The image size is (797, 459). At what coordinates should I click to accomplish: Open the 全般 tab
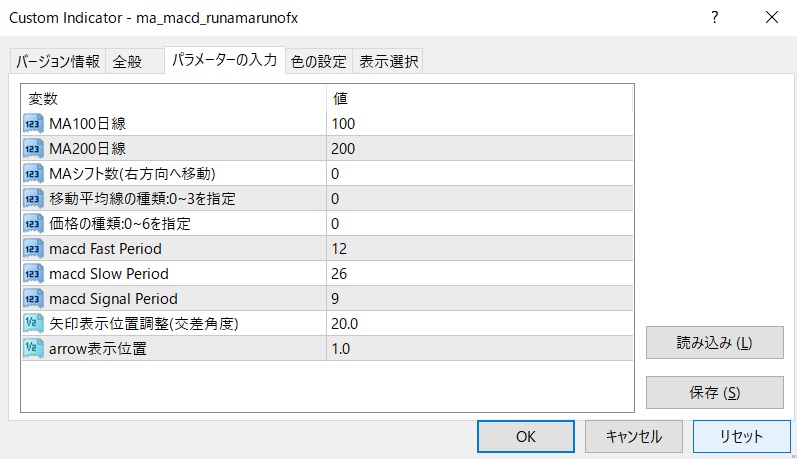127,62
